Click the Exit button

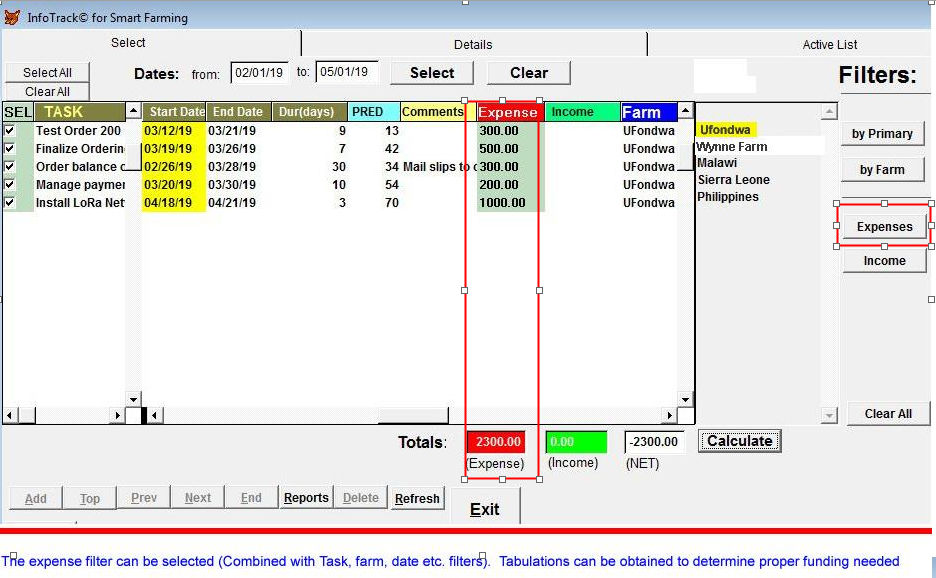[x=485, y=509]
